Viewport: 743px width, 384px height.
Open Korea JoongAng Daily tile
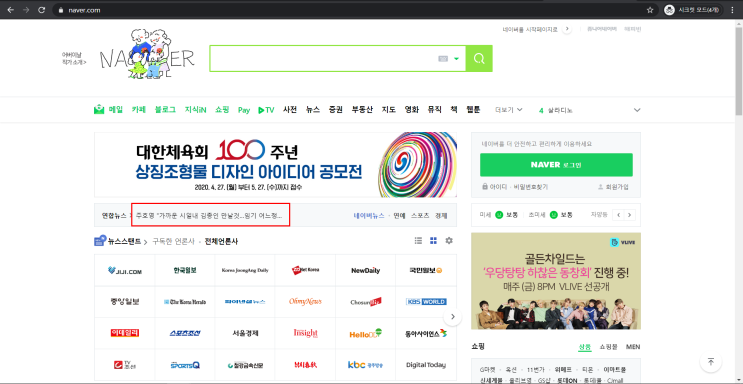click(x=245, y=270)
